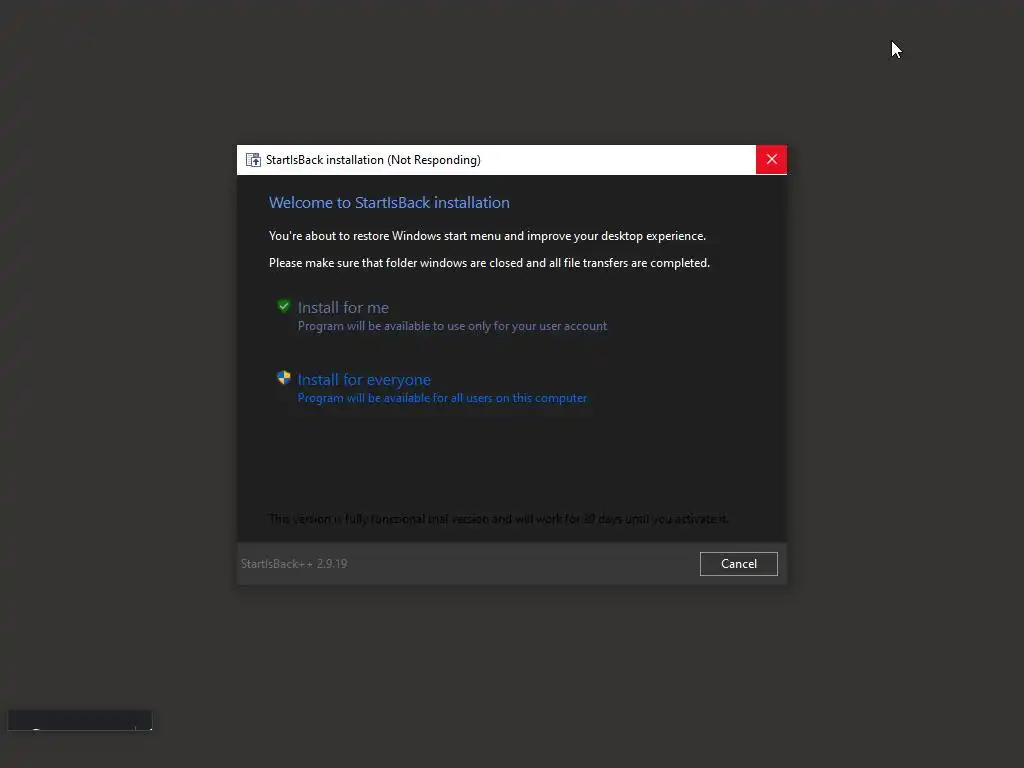This screenshot has height=768, width=1024.
Task: Click the 'Welcome to StartIsBack installation' heading
Action: pyautogui.click(x=389, y=202)
